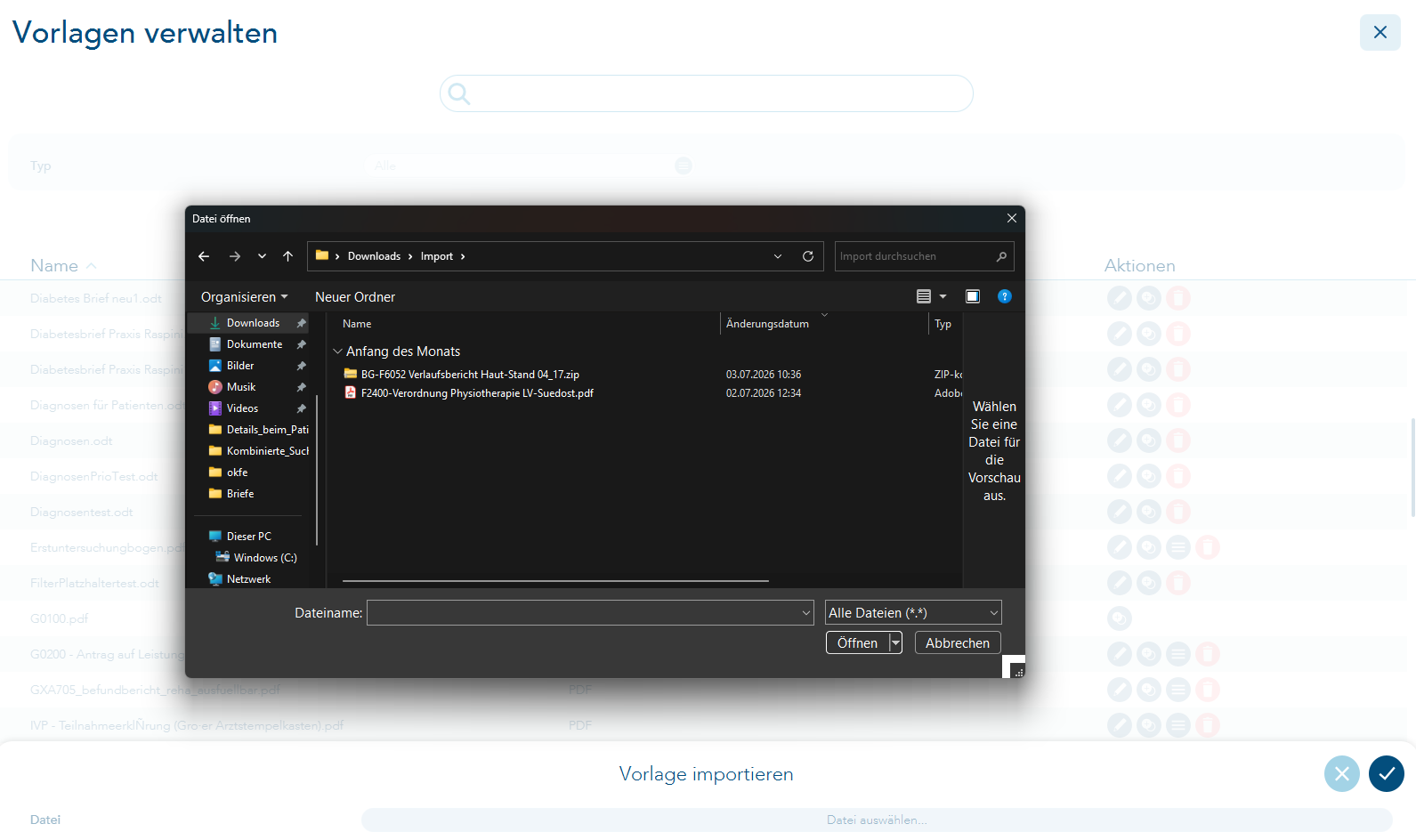Open the okfe folder in sidebar
This screenshot has height=840, width=1416.
[x=237, y=472]
